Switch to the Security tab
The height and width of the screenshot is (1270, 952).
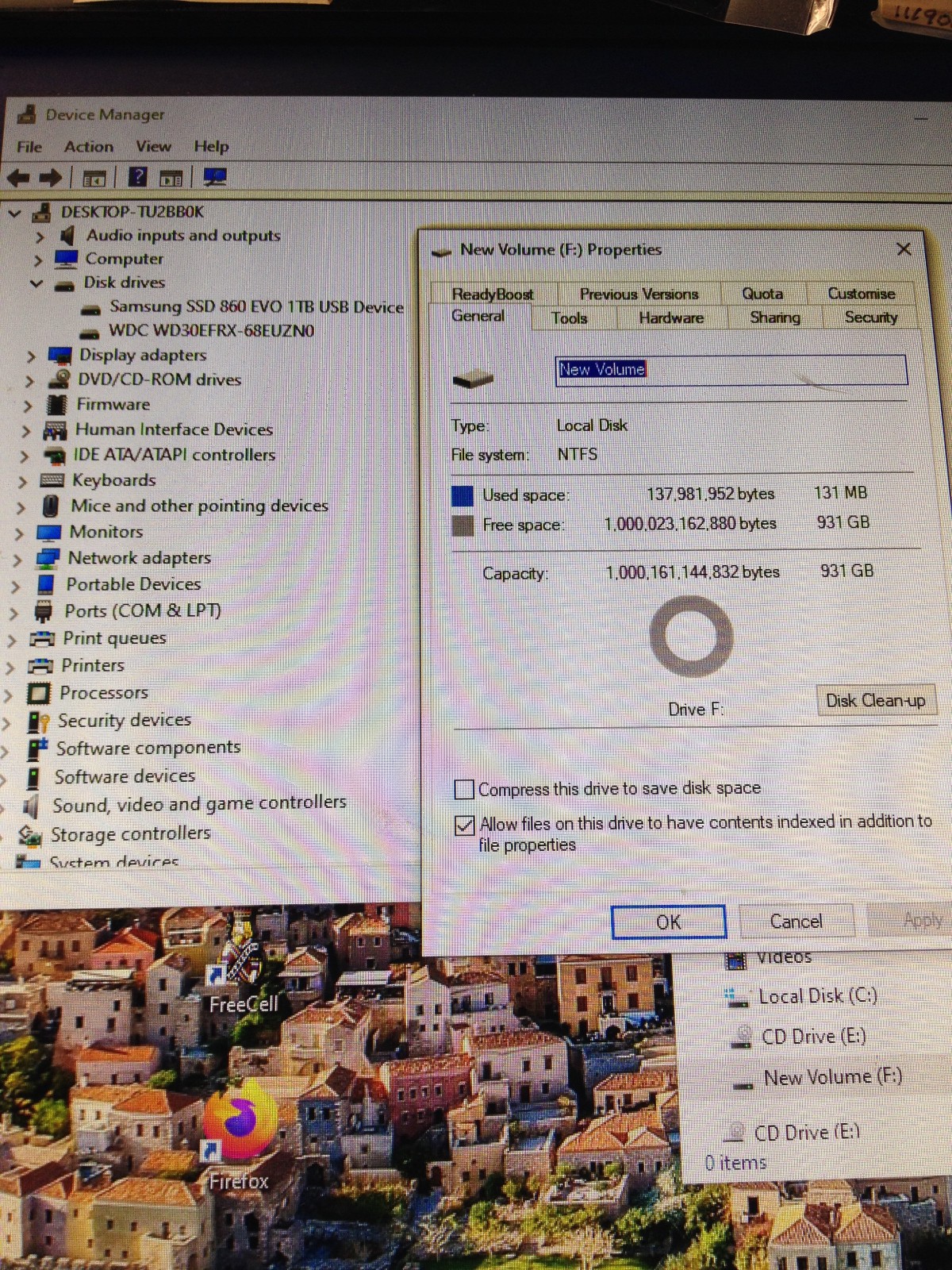pyautogui.click(x=871, y=317)
